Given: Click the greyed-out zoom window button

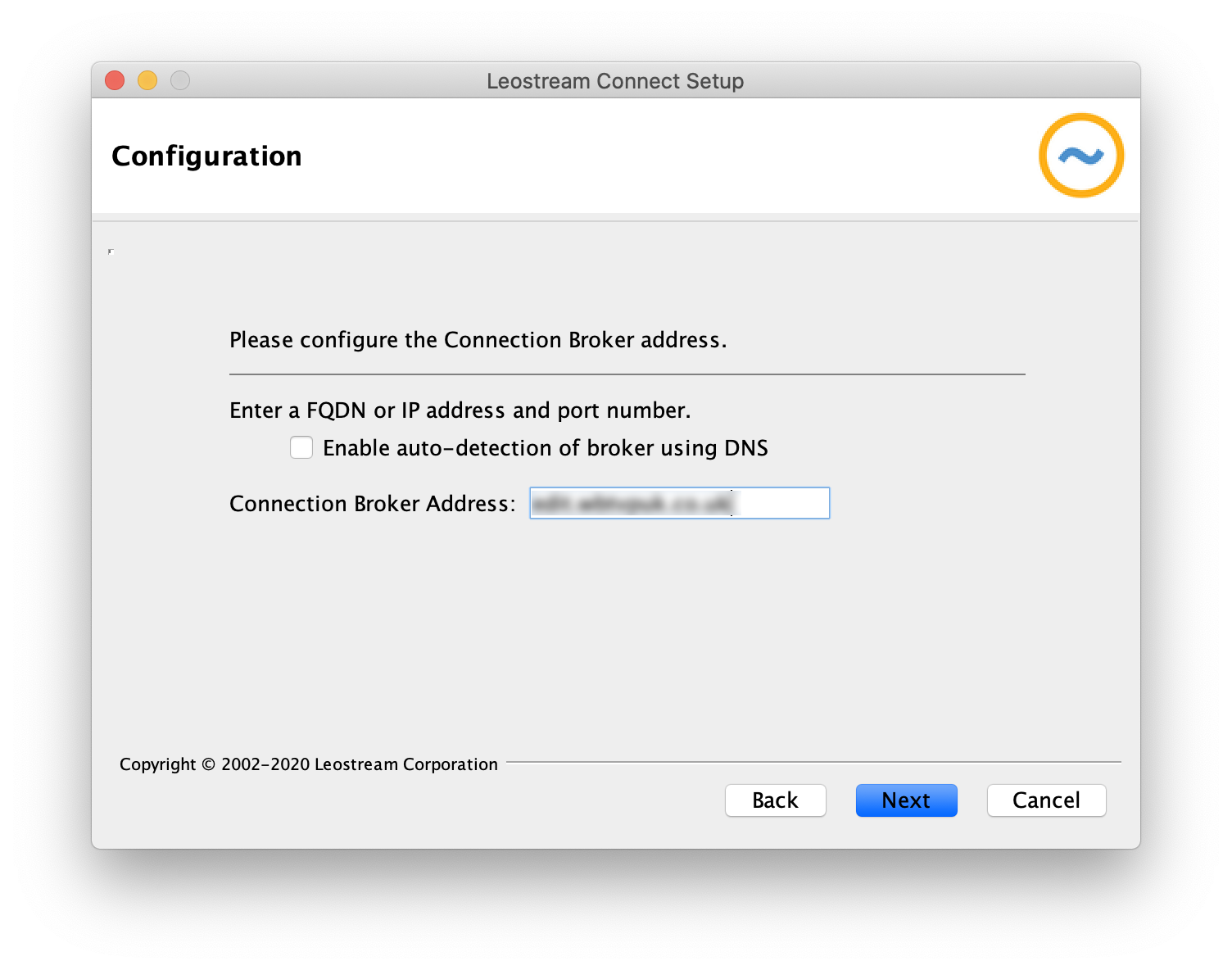Looking at the screenshot, I should 180,80.
